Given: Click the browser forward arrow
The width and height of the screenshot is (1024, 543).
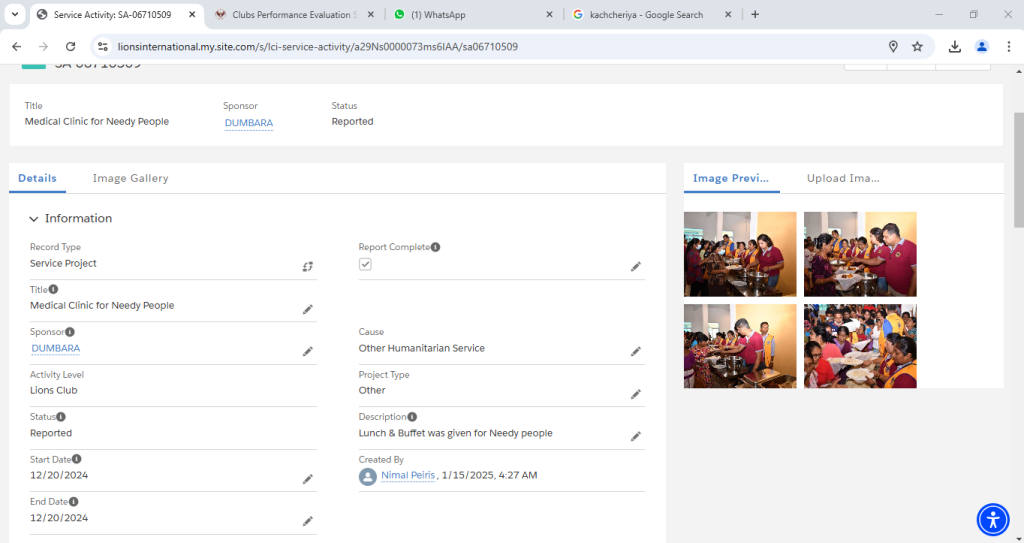Looking at the screenshot, I should (x=43, y=46).
